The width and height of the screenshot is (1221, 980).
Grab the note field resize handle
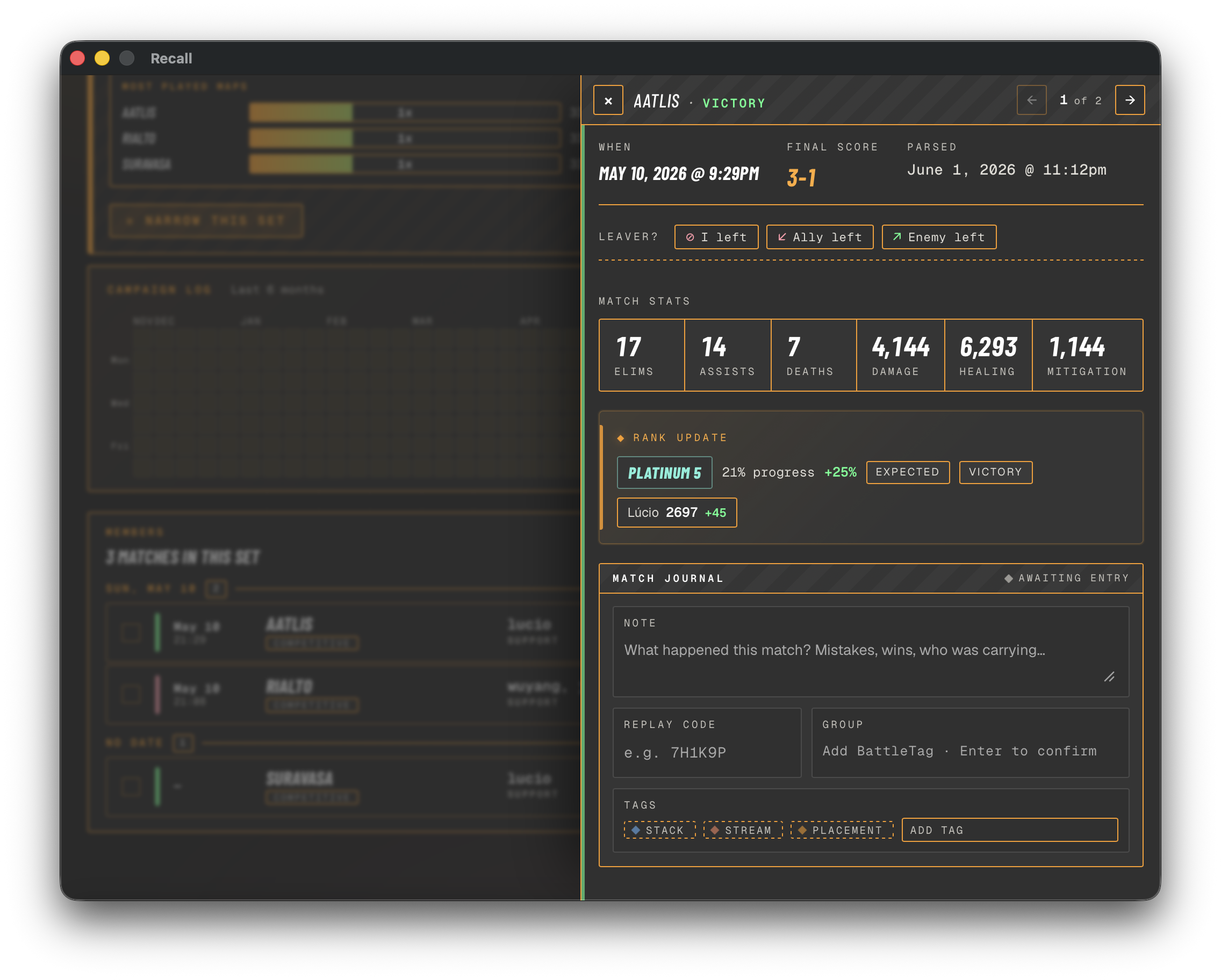point(1109,677)
